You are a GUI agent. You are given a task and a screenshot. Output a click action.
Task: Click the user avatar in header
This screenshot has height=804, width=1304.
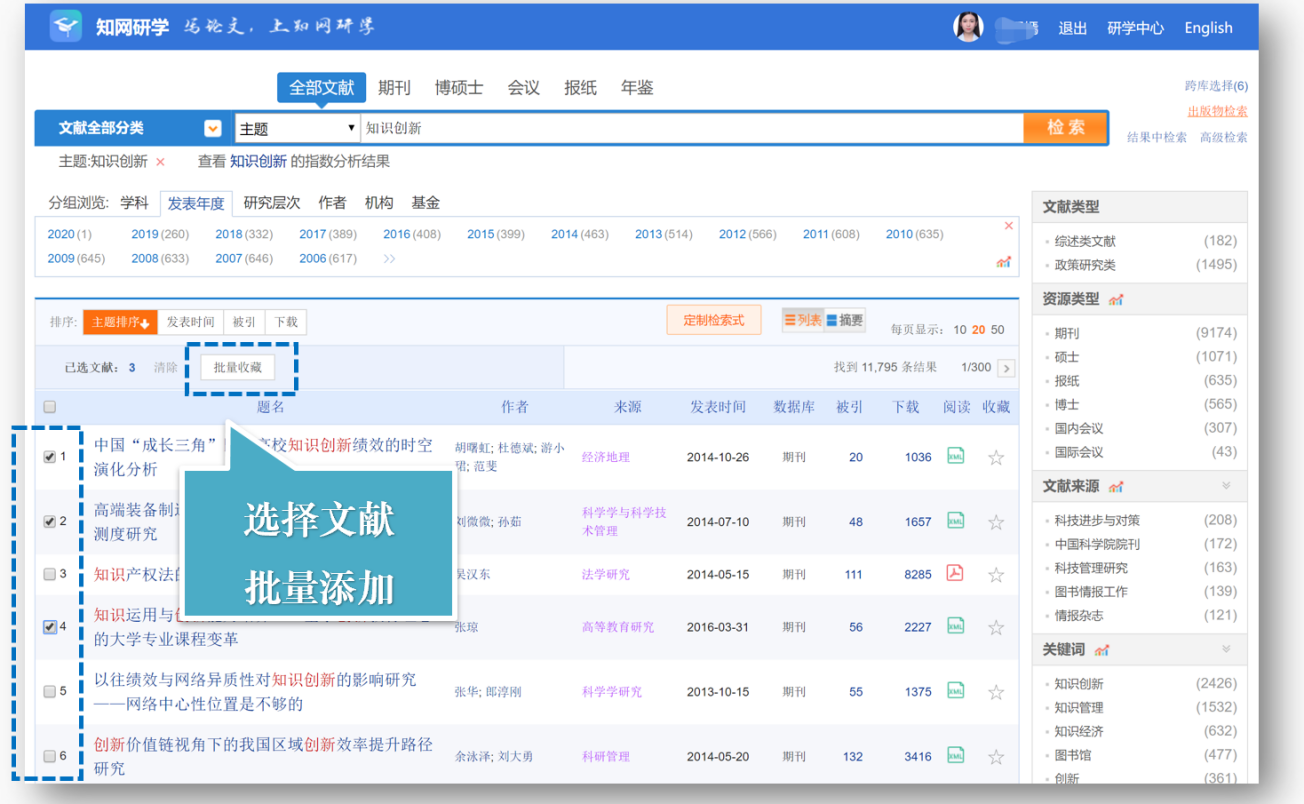(x=968, y=27)
